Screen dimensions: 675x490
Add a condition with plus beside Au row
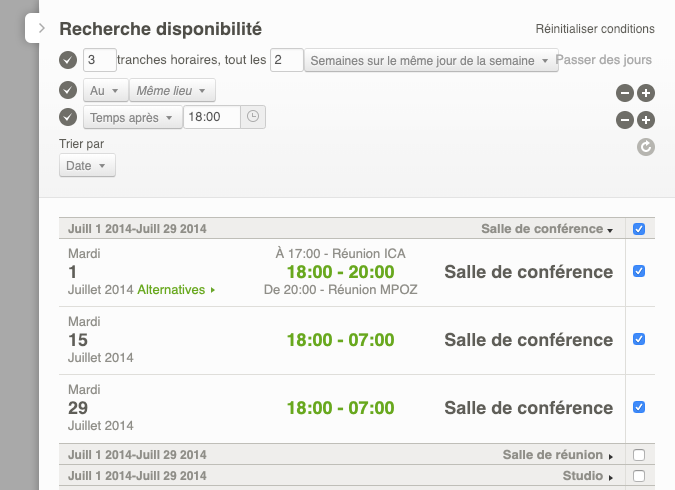646,94
